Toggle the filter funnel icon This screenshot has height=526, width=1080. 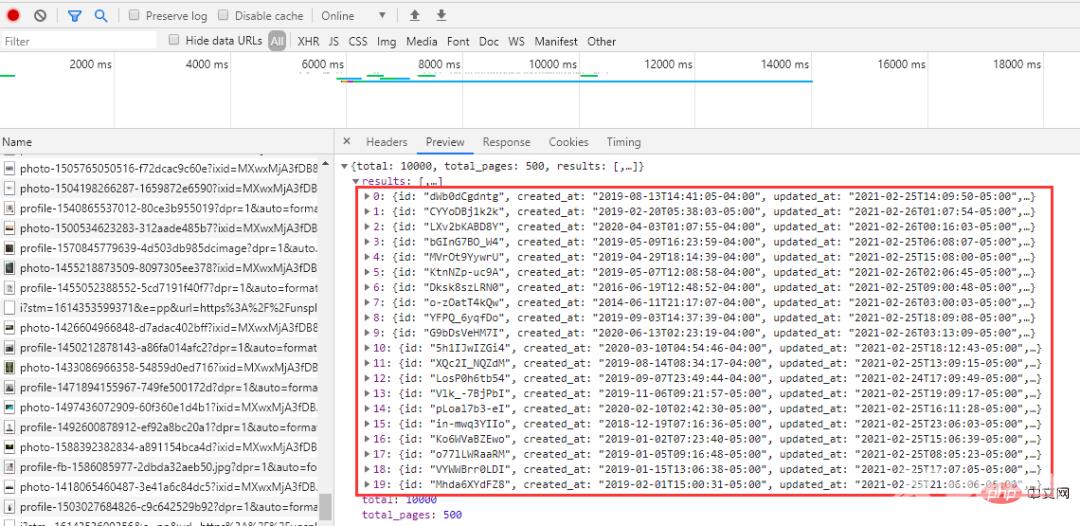click(75, 16)
